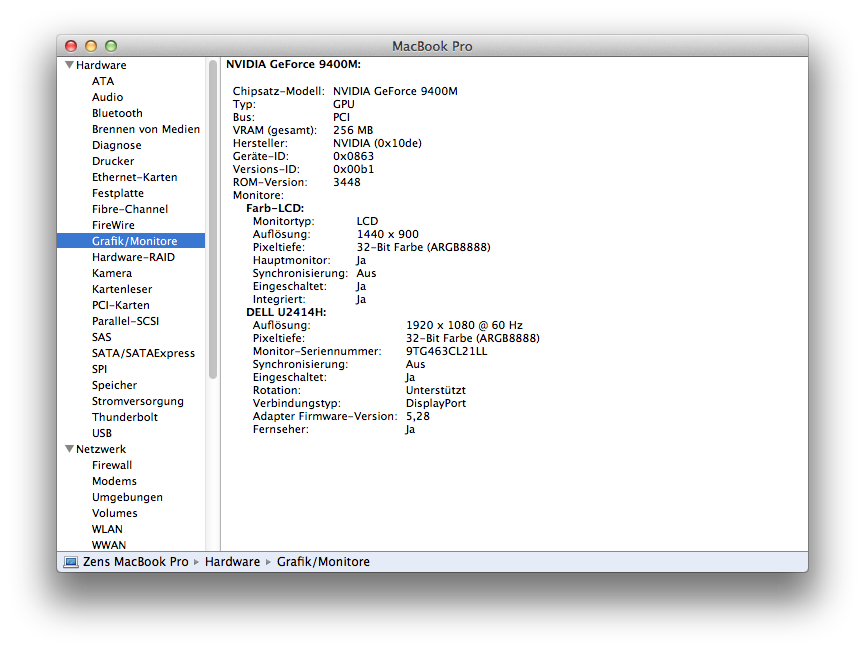Click the ROM-Version value 3448
Viewport: 865px width, 651px height.
click(x=346, y=182)
